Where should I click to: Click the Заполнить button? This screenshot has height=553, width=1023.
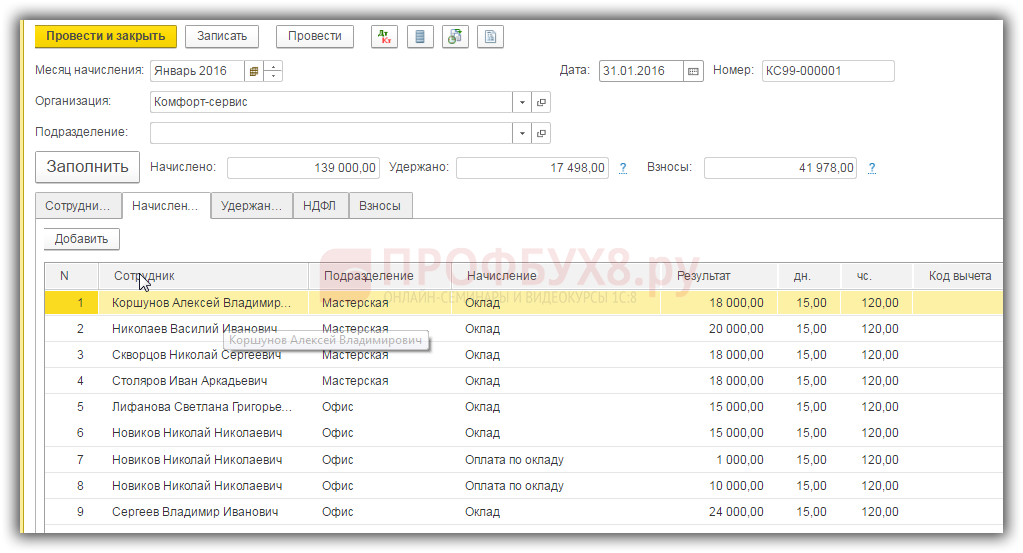tap(87, 167)
